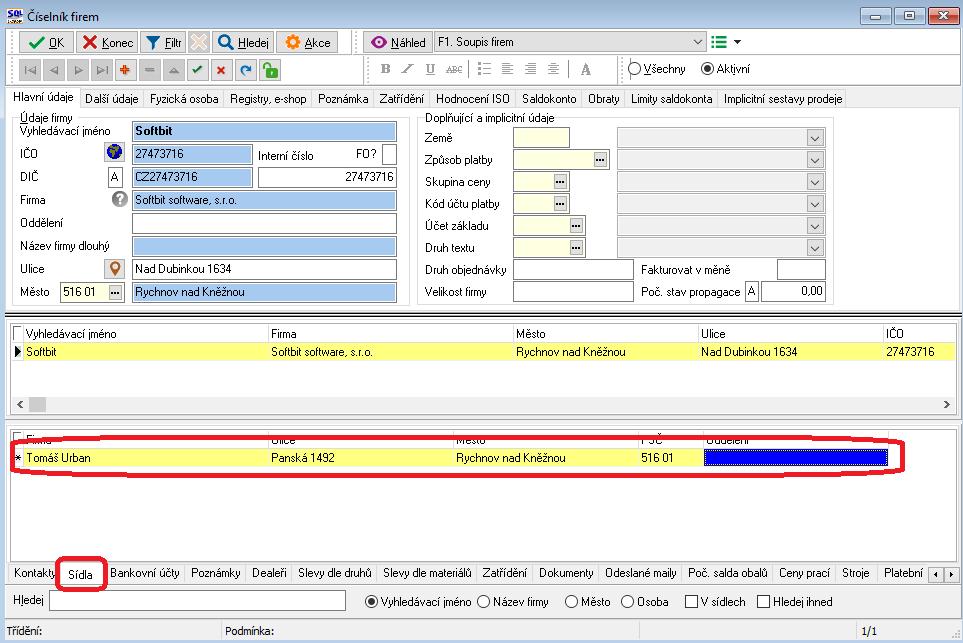963x643 pixels.
Task: Delete record minus icon
Action: (x=149, y=70)
